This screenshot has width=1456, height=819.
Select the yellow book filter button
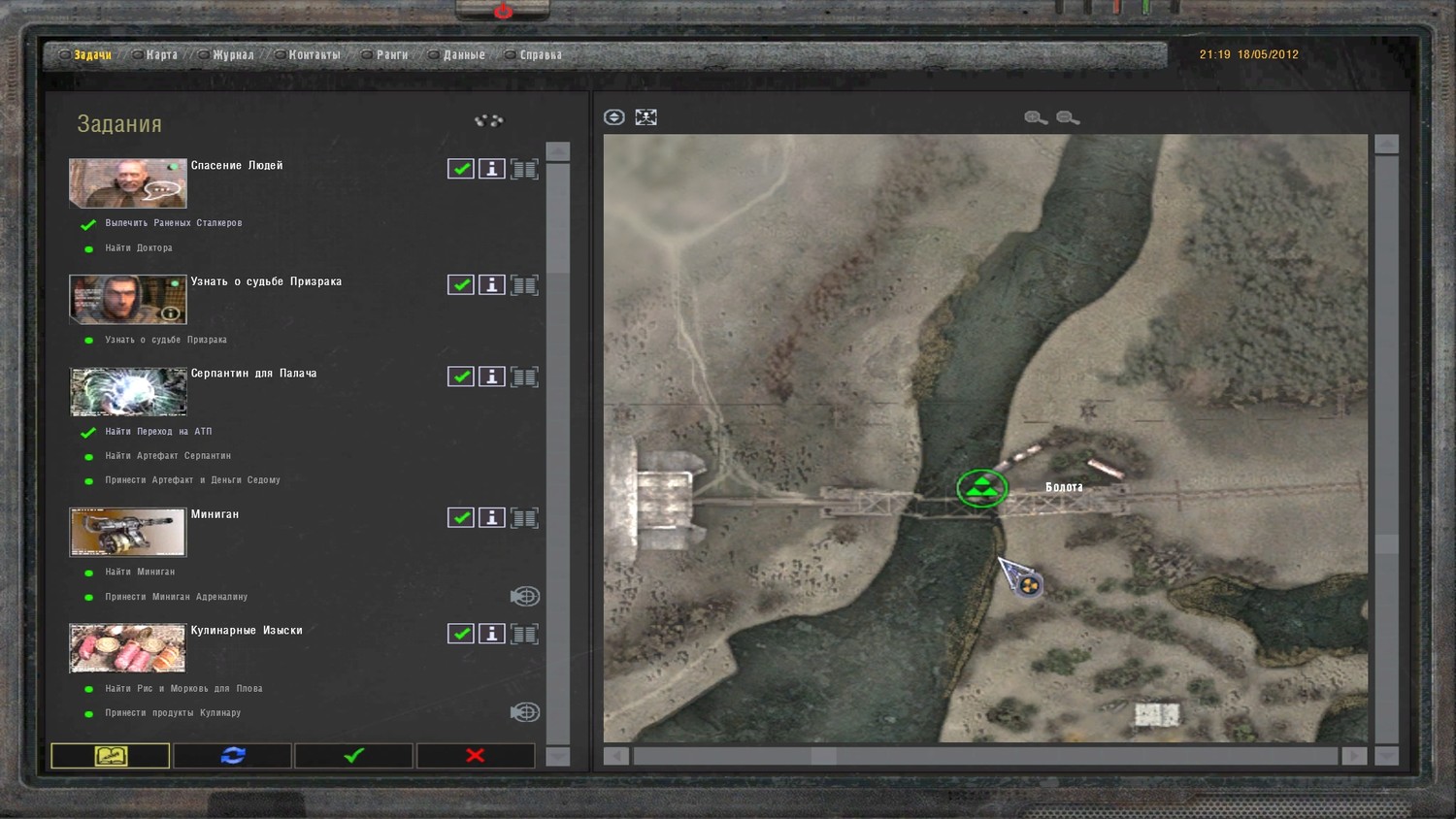click(x=111, y=756)
